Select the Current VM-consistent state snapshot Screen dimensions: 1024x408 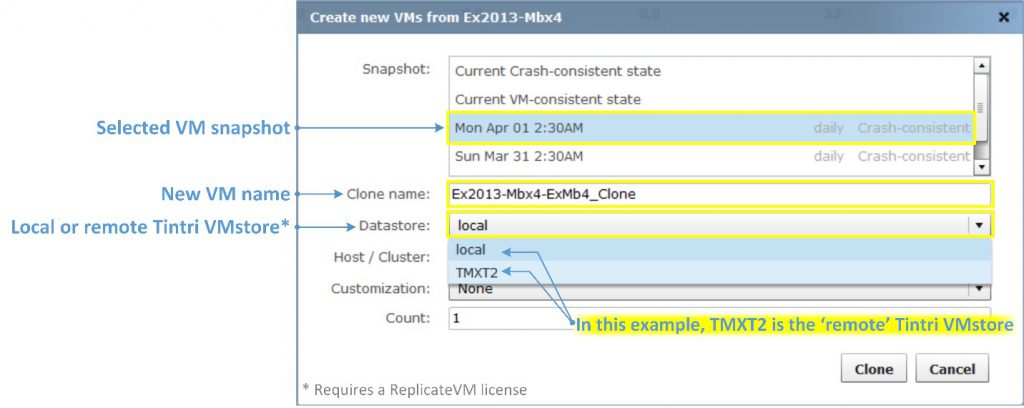coord(547,100)
